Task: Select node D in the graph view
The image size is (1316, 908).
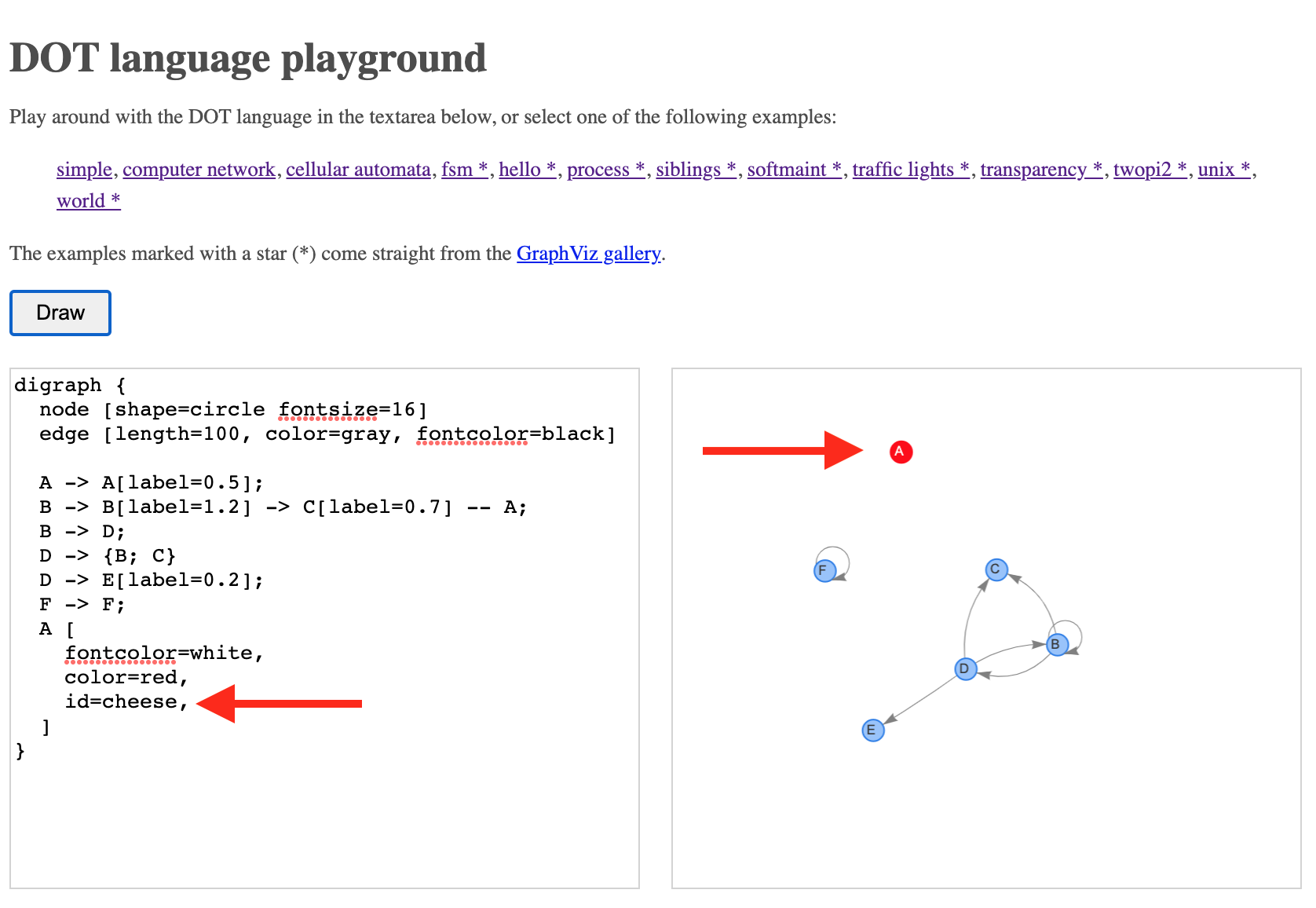Action: tap(964, 669)
